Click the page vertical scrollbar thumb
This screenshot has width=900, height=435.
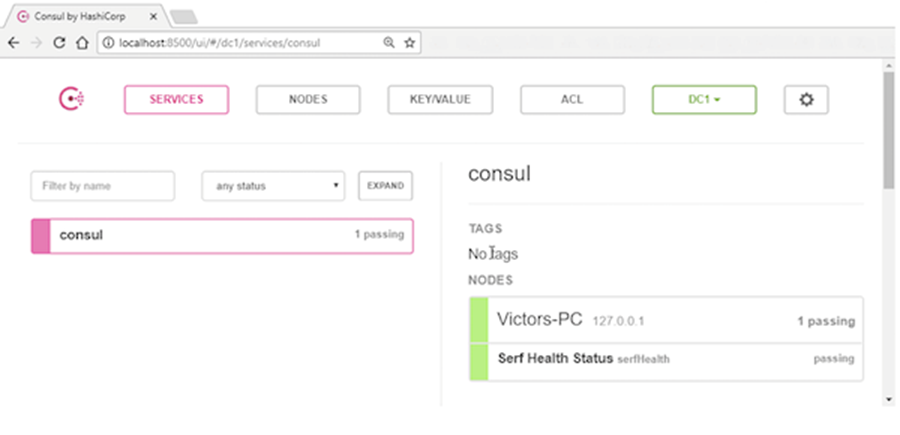[x=889, y=130]
